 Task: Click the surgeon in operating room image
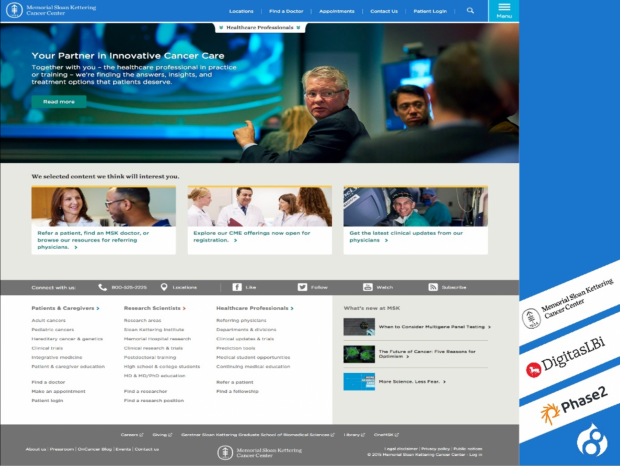(x=416, y=207)
